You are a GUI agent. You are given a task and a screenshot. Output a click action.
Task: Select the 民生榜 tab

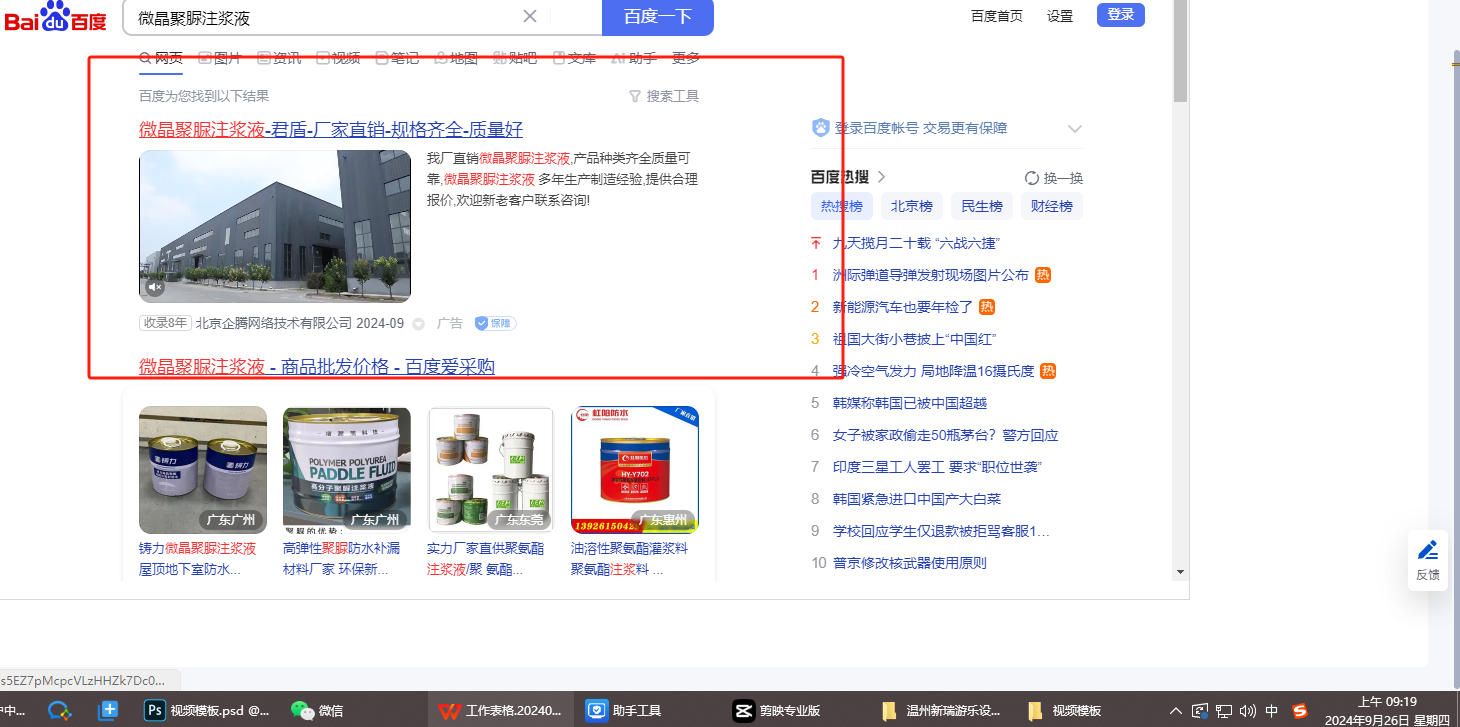pyautogui.click(x=982, y=206)
